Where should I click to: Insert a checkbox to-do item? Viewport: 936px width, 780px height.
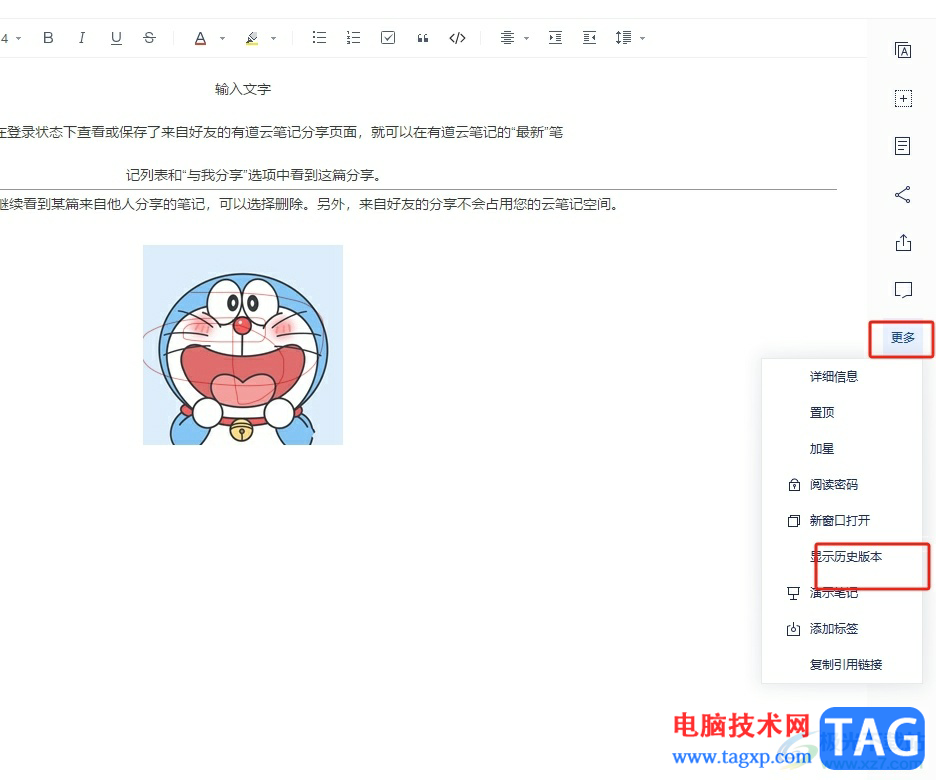tap(388, 38)
